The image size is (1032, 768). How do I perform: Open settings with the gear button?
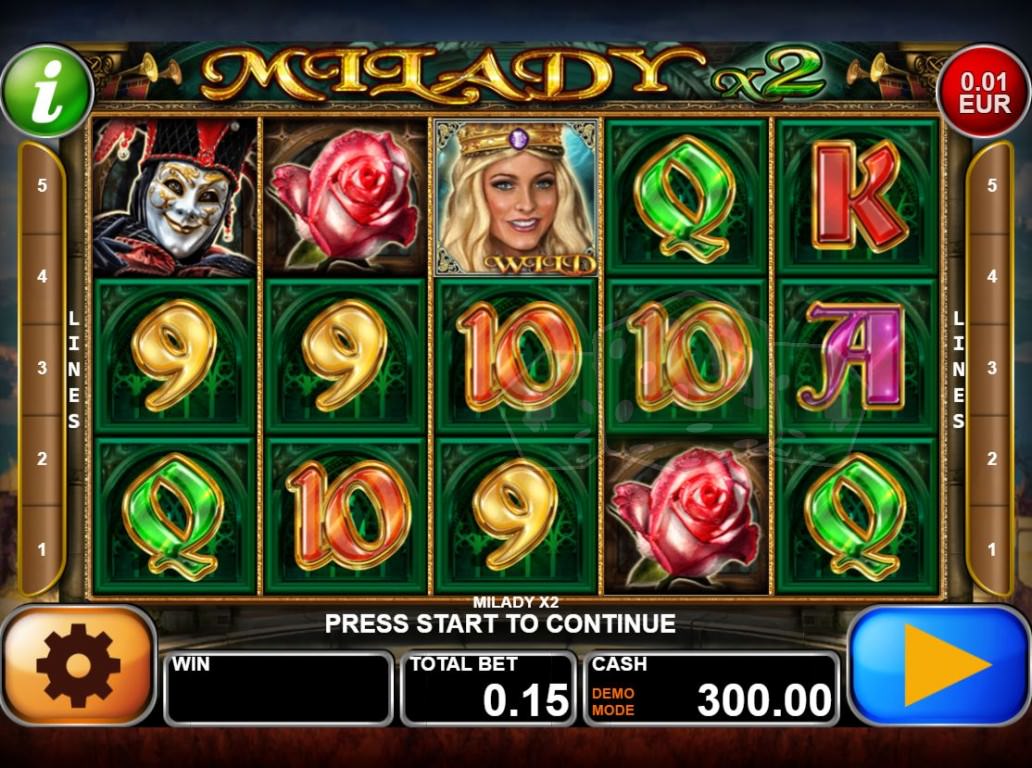[78, 665]
